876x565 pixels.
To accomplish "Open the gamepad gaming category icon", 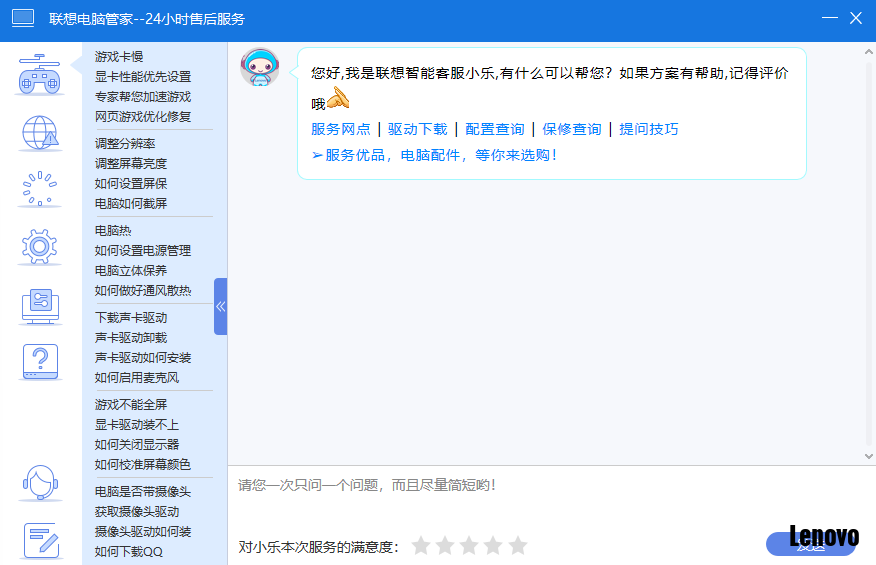I will tap(40, 74).
